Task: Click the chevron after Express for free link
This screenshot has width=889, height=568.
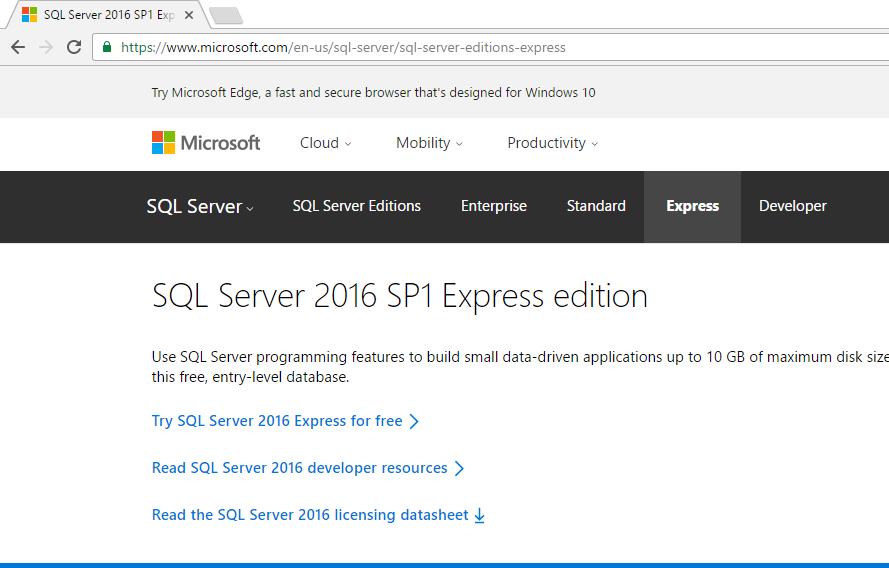Action: 414,421
